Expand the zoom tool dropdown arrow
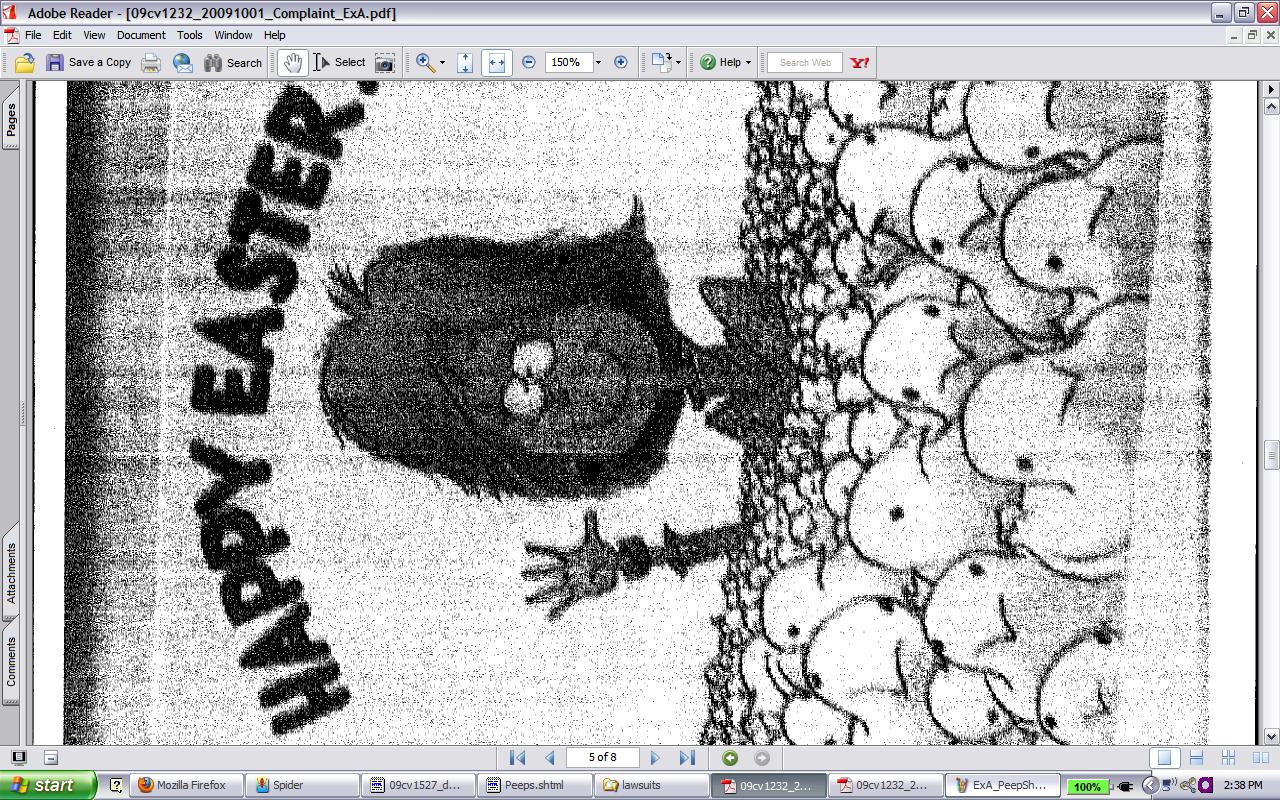This screenshot has height=800, width=1280. (x=442, y=62)
